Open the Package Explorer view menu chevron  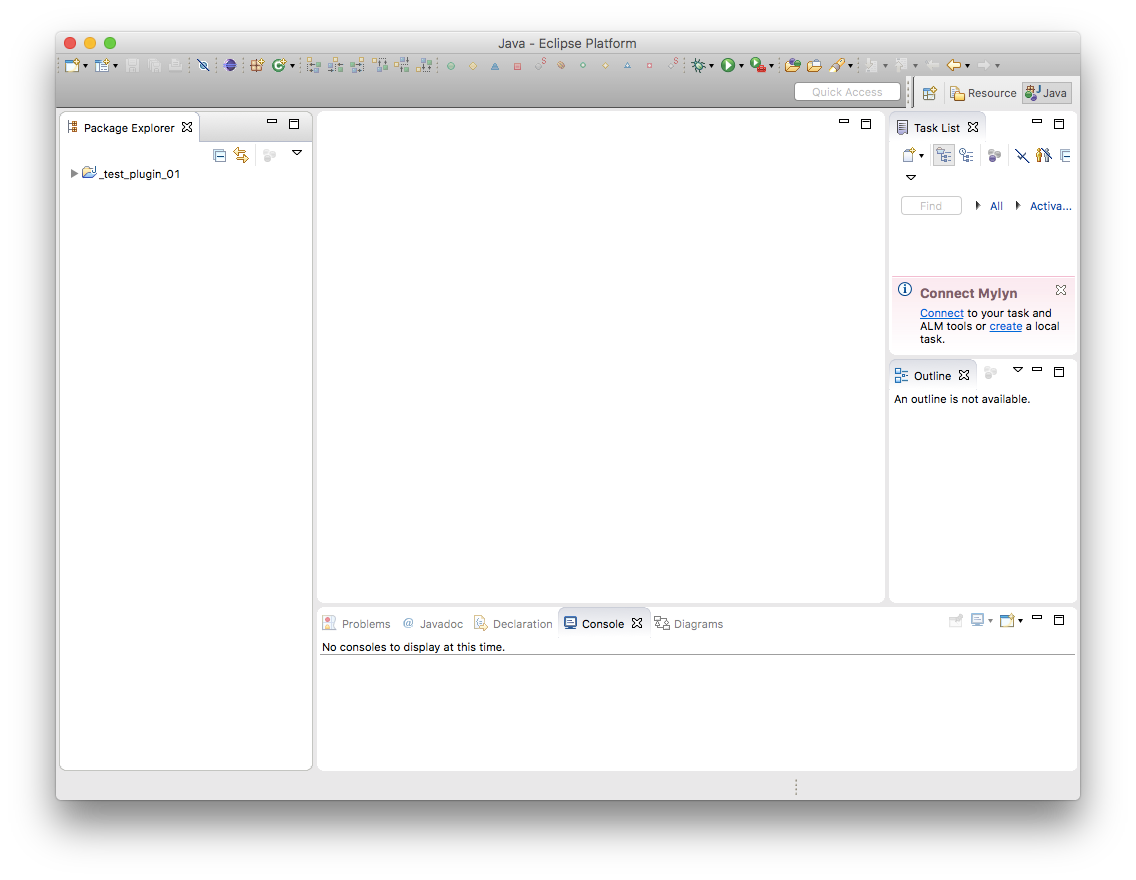pyautogui.click(x=297, y=153)
